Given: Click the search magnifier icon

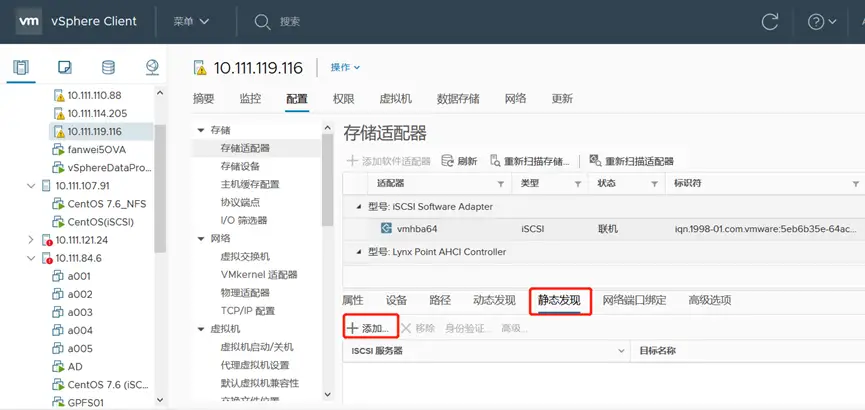Looking at the screenshot, I should coord(262,22).
